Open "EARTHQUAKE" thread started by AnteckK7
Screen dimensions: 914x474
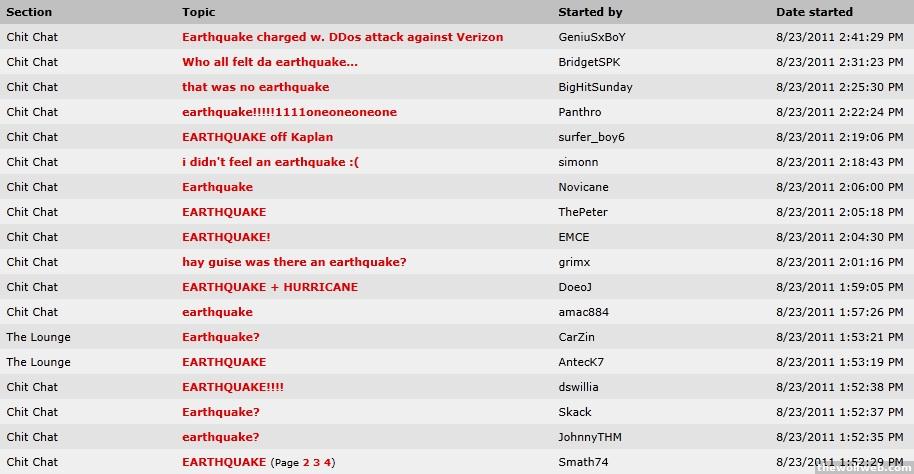(224, 362)
